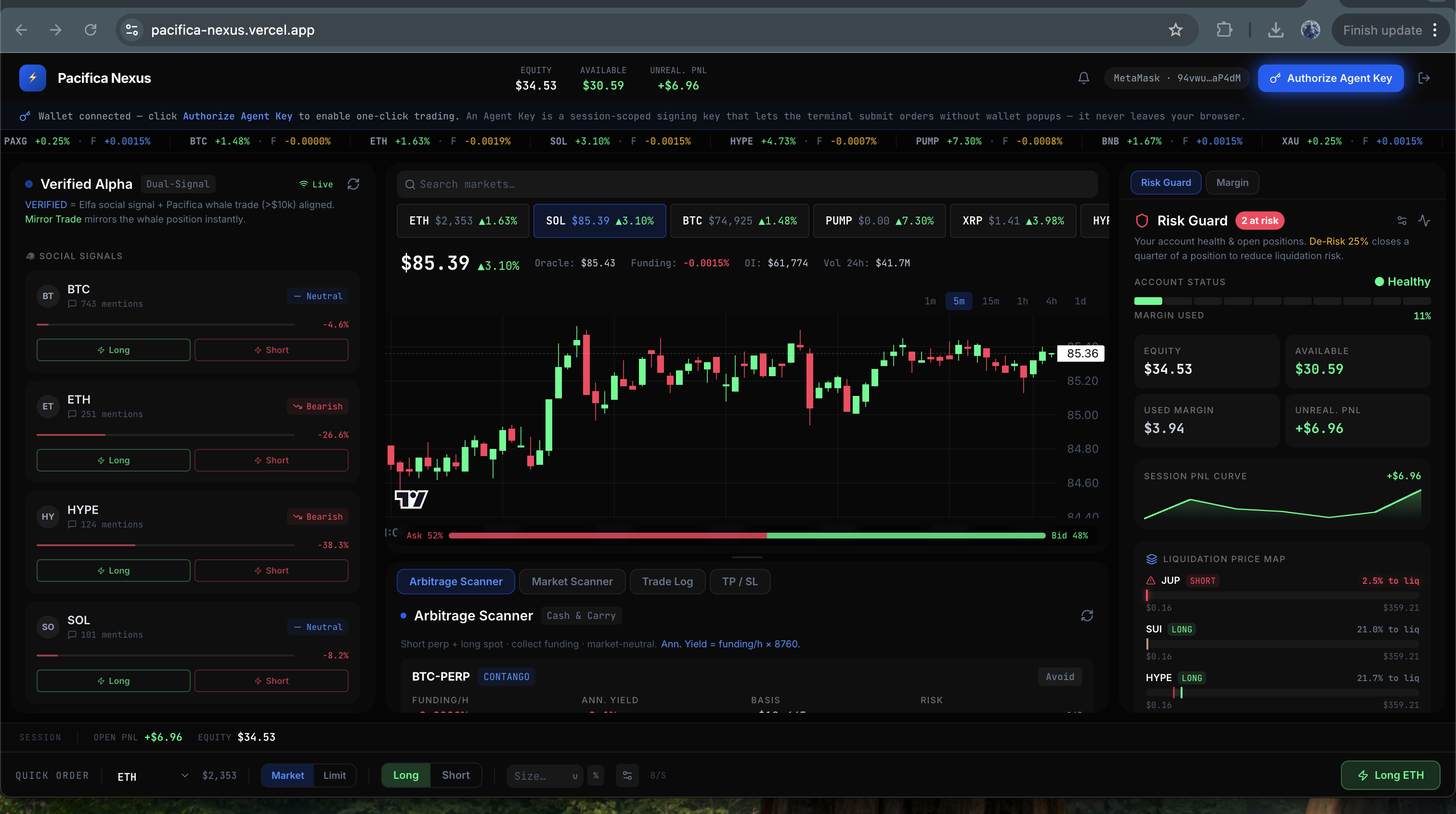Click the Pacifica Nexus lightning logo

(32, 78)
